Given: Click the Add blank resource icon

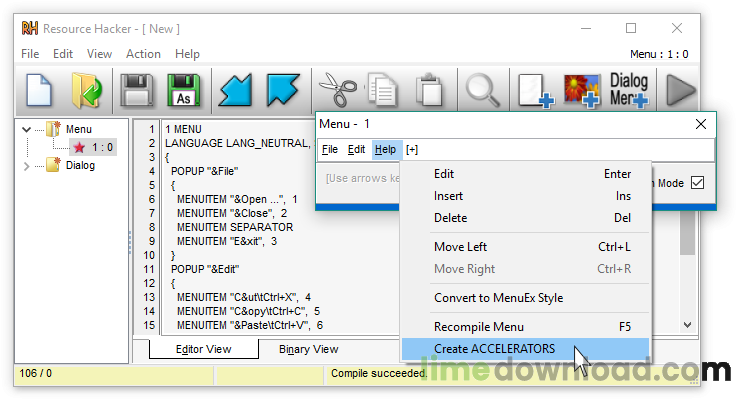Looking at the screenshot, I should tap(536, 90).
